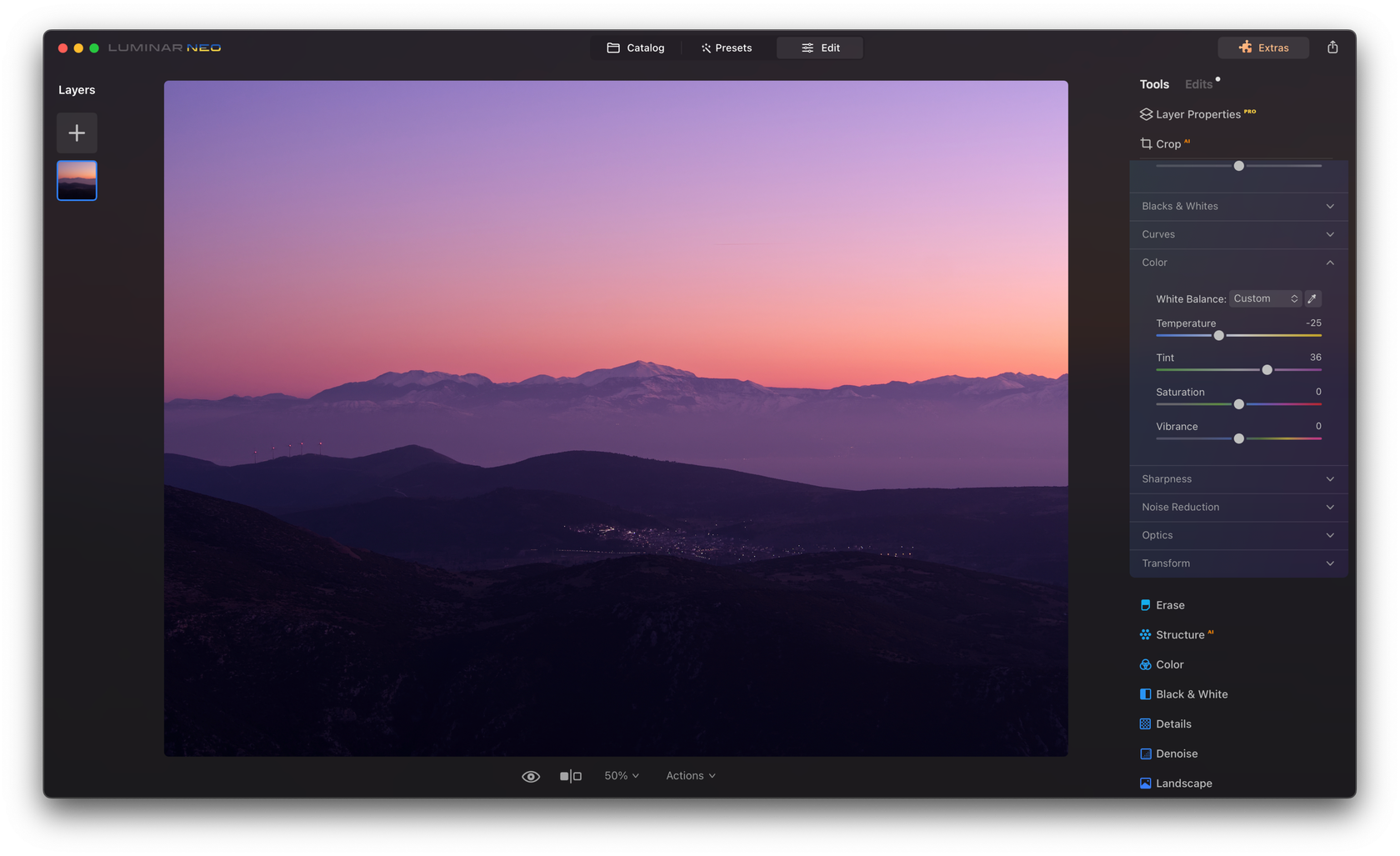Open the Structure AI tool
The image size is (1400, 856).
(1176, 635)
